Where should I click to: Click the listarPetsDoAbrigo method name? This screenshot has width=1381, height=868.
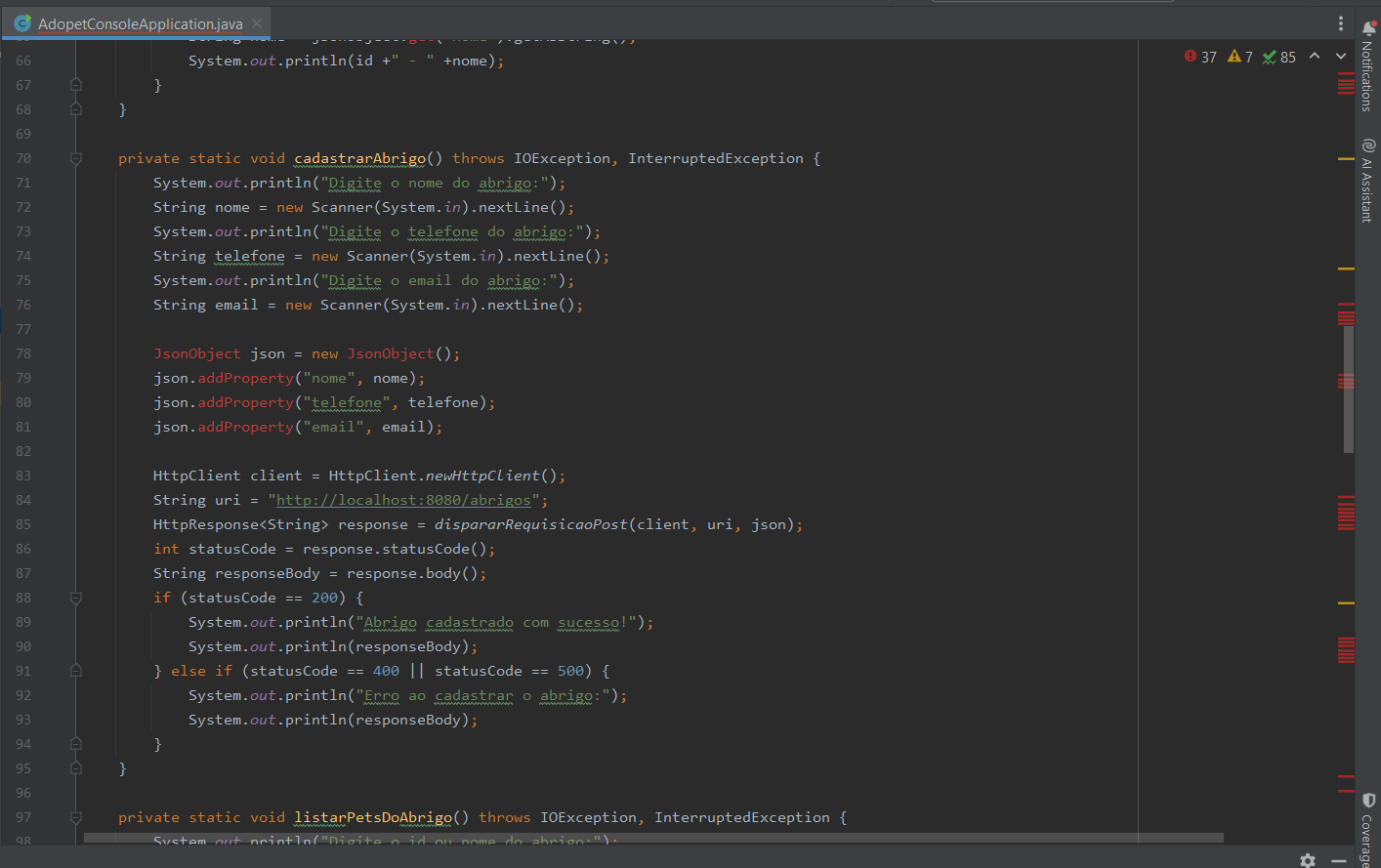point(373,817)
